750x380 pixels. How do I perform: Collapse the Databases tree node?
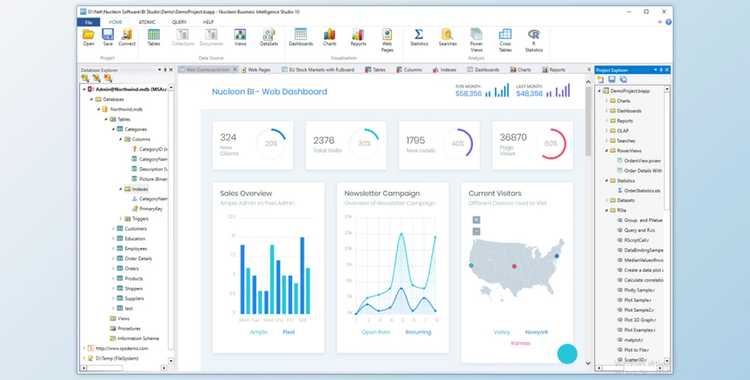(x=91, y=100)
